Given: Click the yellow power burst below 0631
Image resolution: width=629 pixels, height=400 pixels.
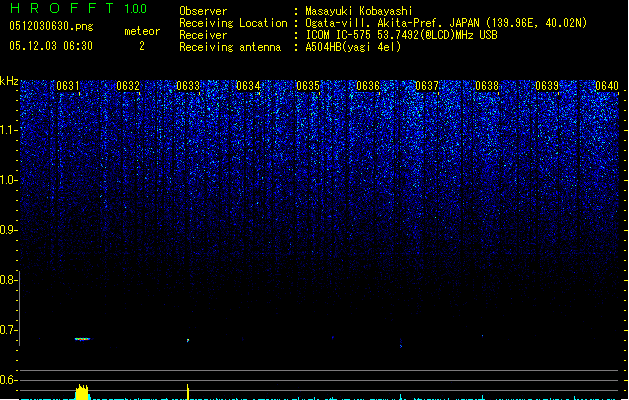Looking at the screenshot, I should point(82,392).
